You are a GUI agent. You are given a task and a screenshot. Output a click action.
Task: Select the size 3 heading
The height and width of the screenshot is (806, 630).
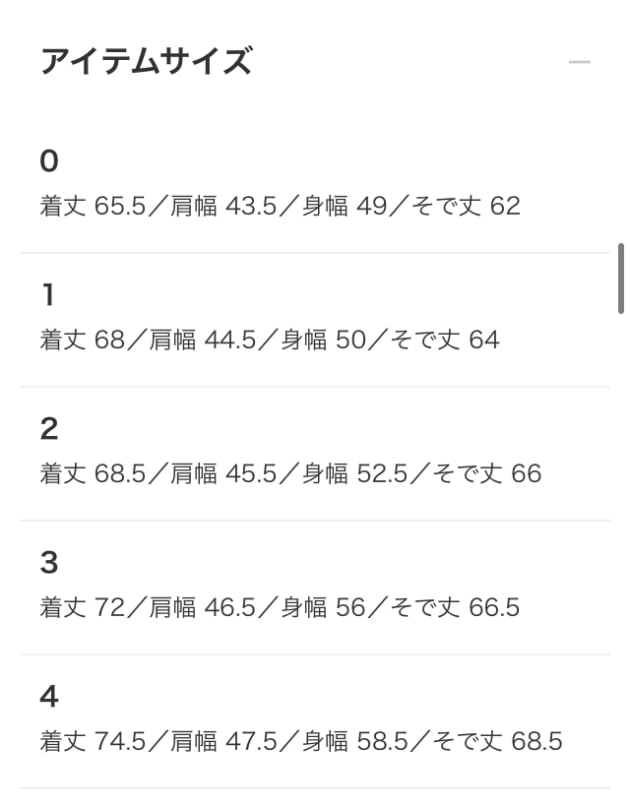(50, 563)
